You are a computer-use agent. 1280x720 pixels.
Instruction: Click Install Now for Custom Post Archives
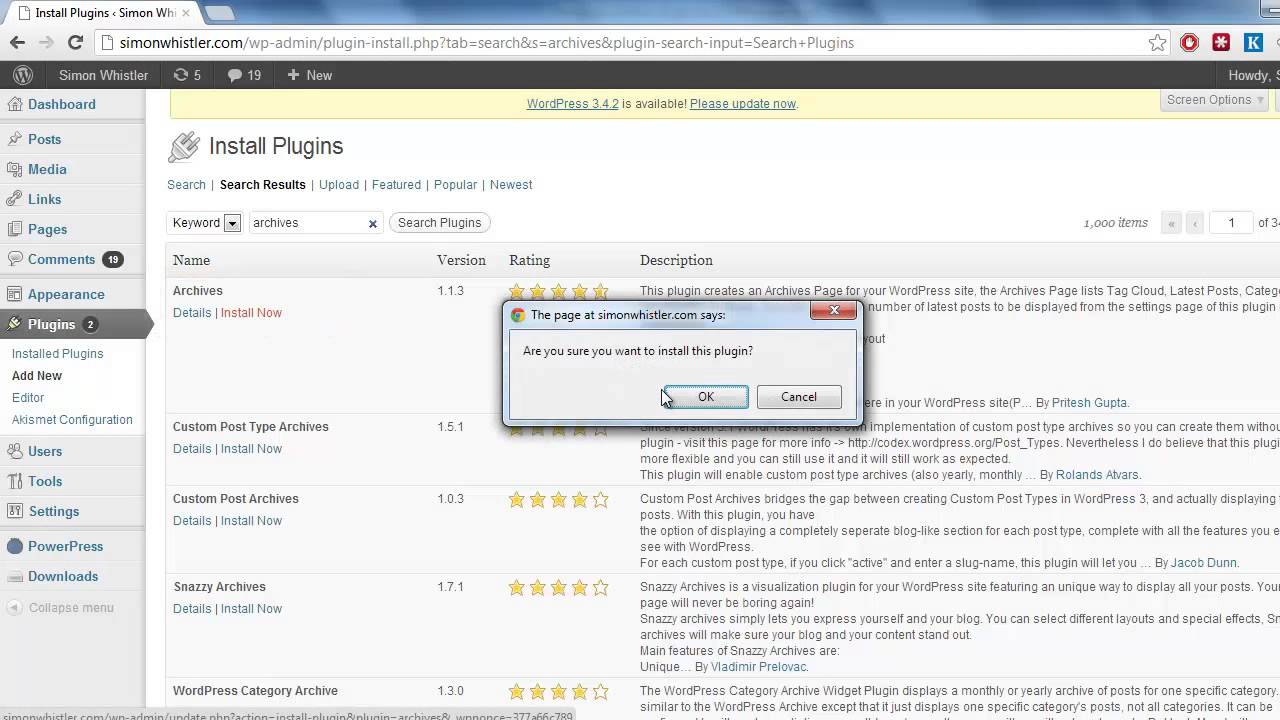pyautogui.click(x=251, y=521)
